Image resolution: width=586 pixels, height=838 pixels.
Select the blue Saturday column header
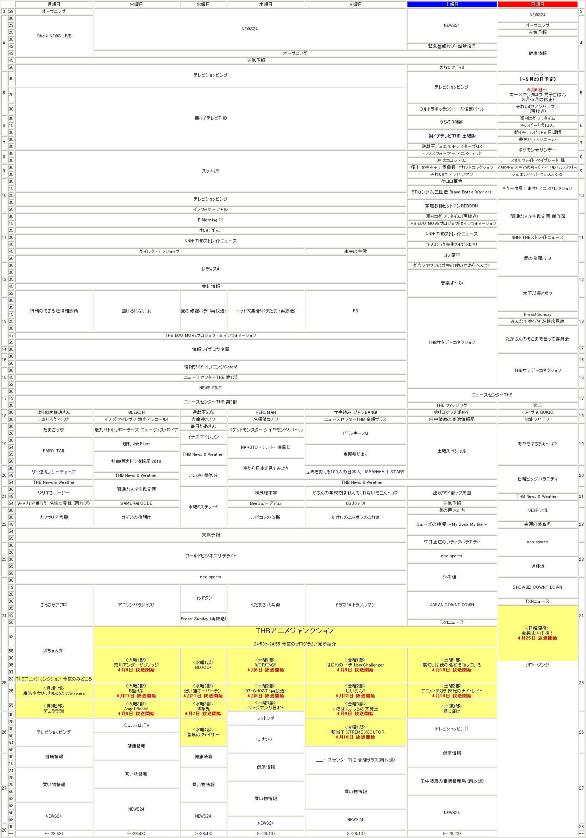(x=452, y=4)
